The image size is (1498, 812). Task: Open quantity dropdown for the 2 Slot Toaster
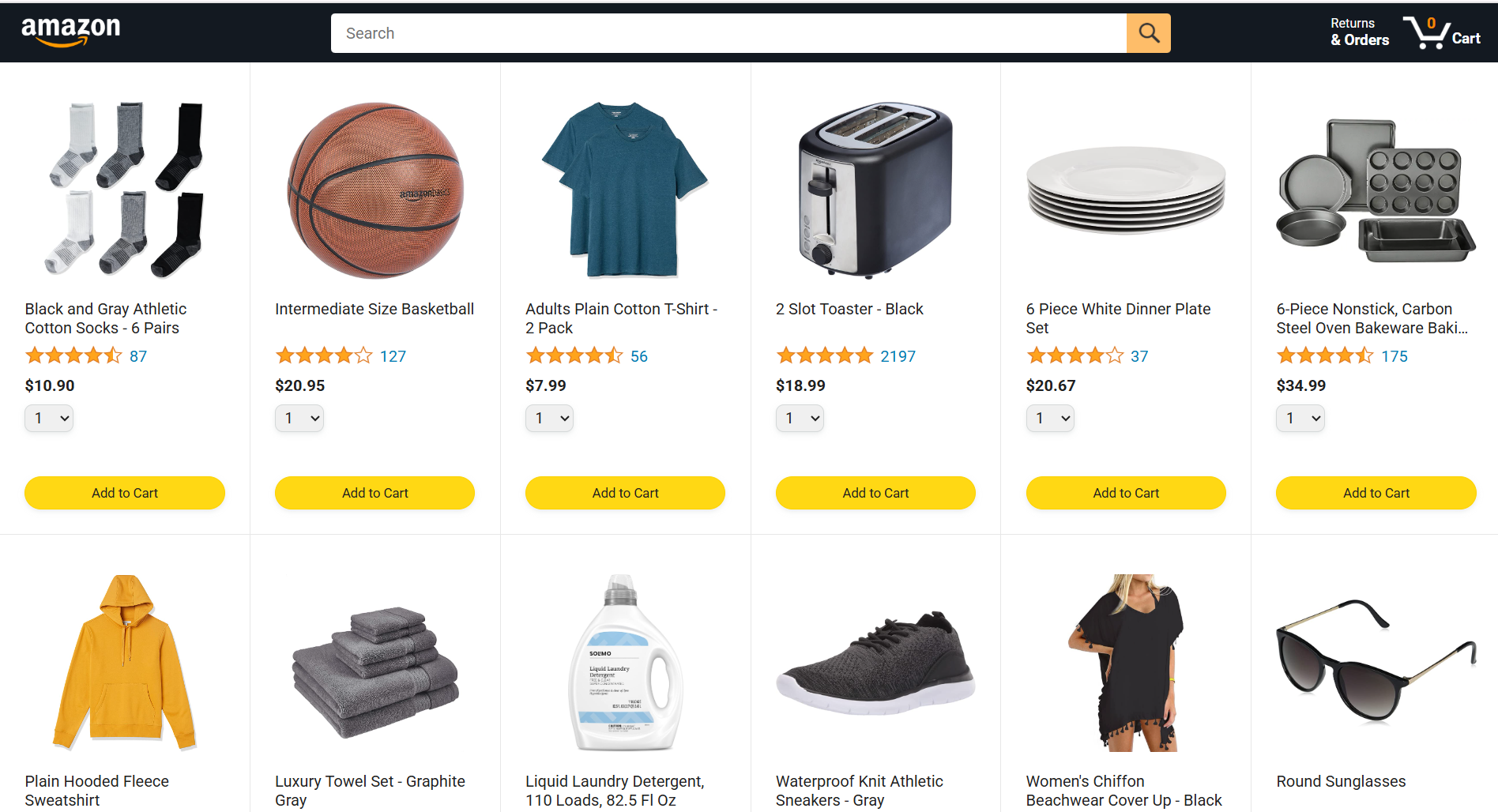pyautogui.click(x=800, y=418)
